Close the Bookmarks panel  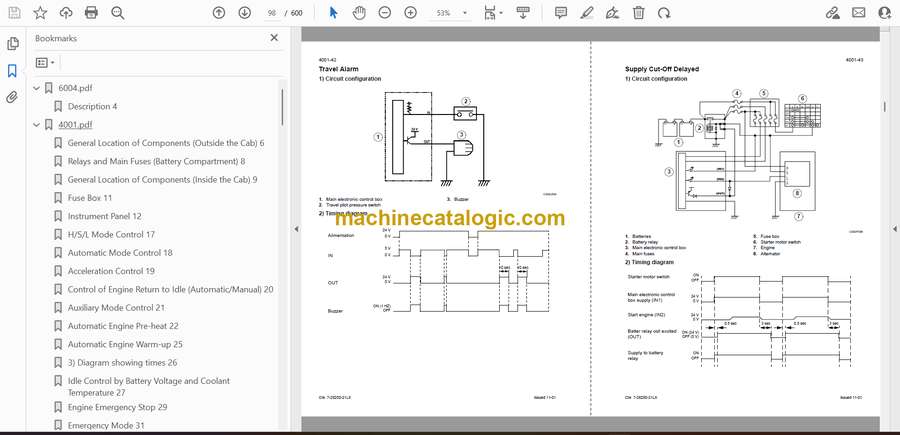coord(274,38)
